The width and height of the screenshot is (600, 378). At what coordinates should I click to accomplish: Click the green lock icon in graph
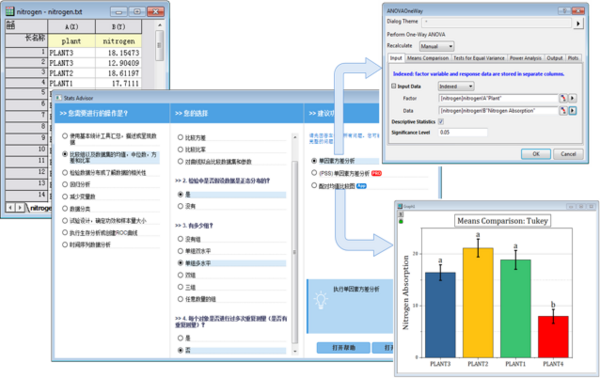(401, 222)
